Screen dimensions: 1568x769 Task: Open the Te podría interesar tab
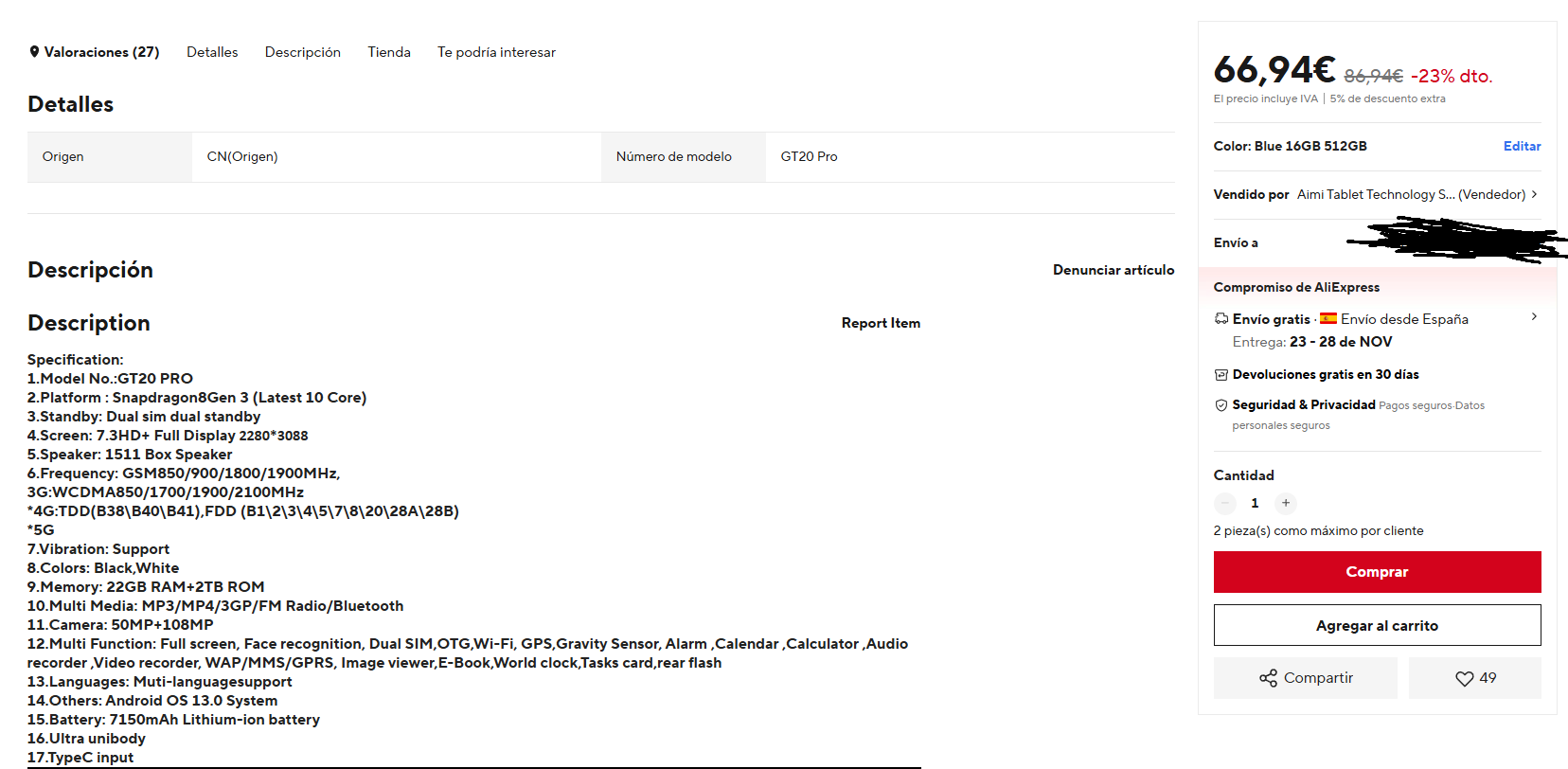[x=496, y=52]
